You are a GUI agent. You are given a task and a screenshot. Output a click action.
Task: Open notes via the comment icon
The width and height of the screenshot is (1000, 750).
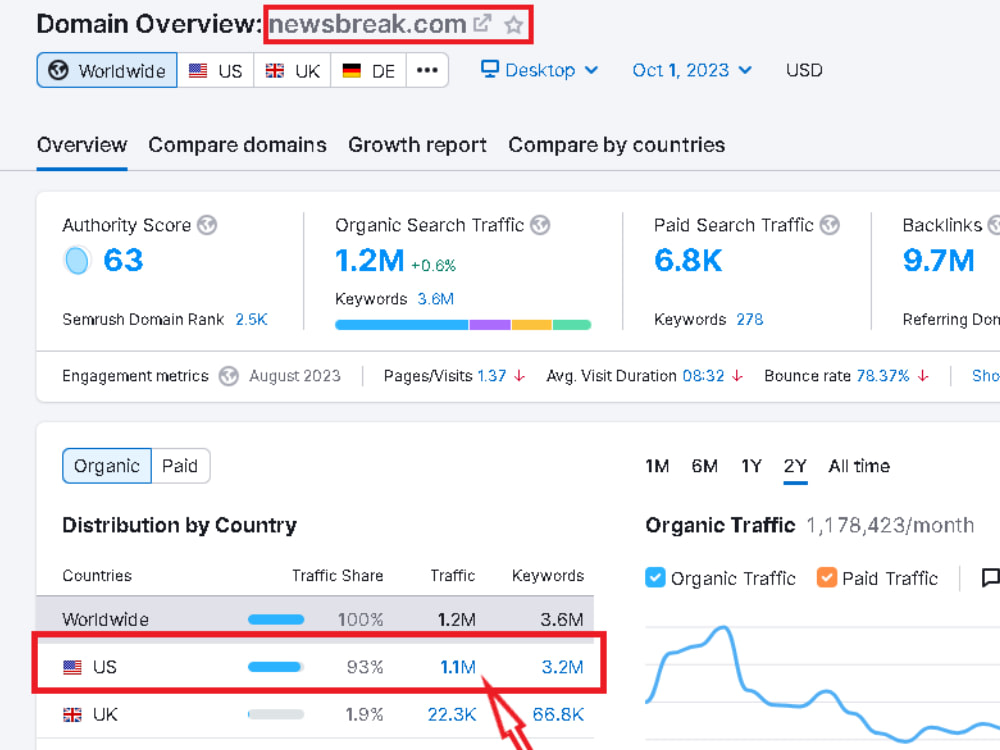990,578
